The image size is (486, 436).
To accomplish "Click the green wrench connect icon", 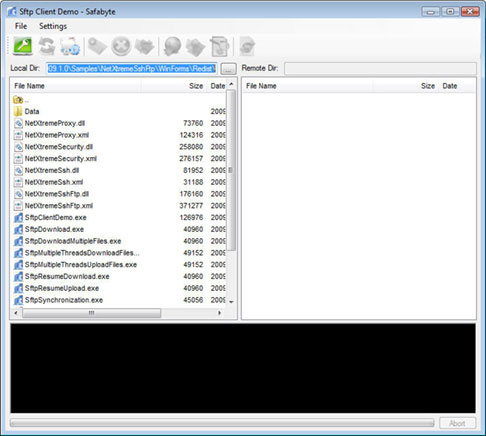I will tap(23, 46).
